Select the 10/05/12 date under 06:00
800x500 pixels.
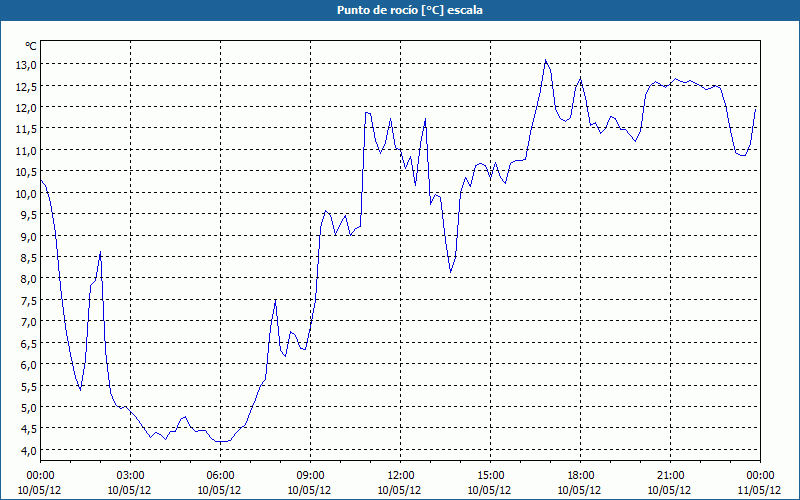point(219,490)
